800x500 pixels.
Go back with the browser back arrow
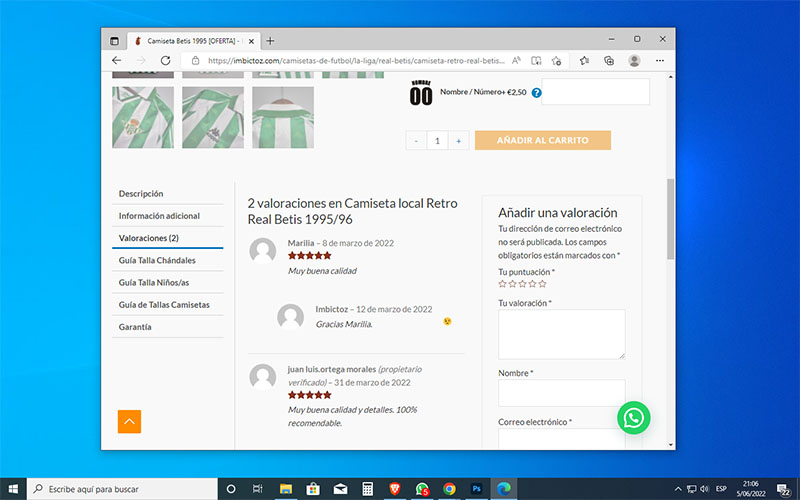click(x=117, y=61)
